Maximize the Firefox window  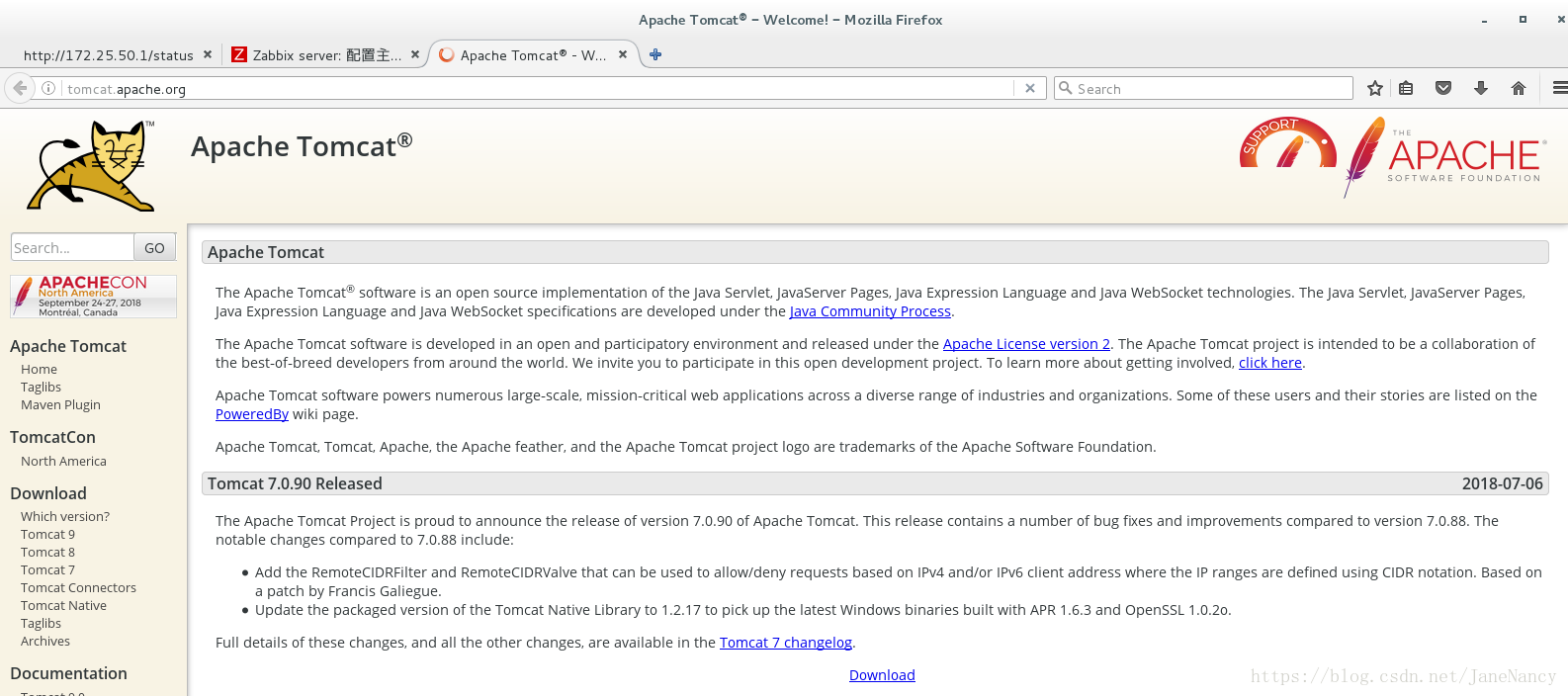(1523, 20)
